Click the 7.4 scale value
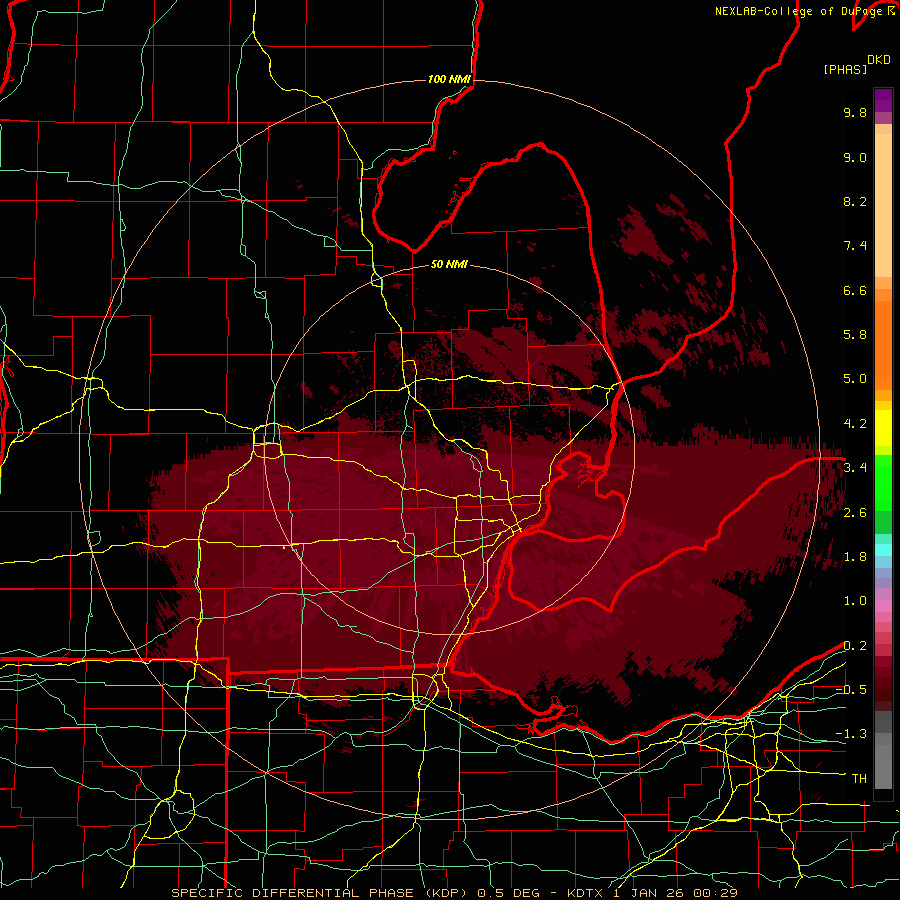 pyautogui.click(x=855, y=246)
